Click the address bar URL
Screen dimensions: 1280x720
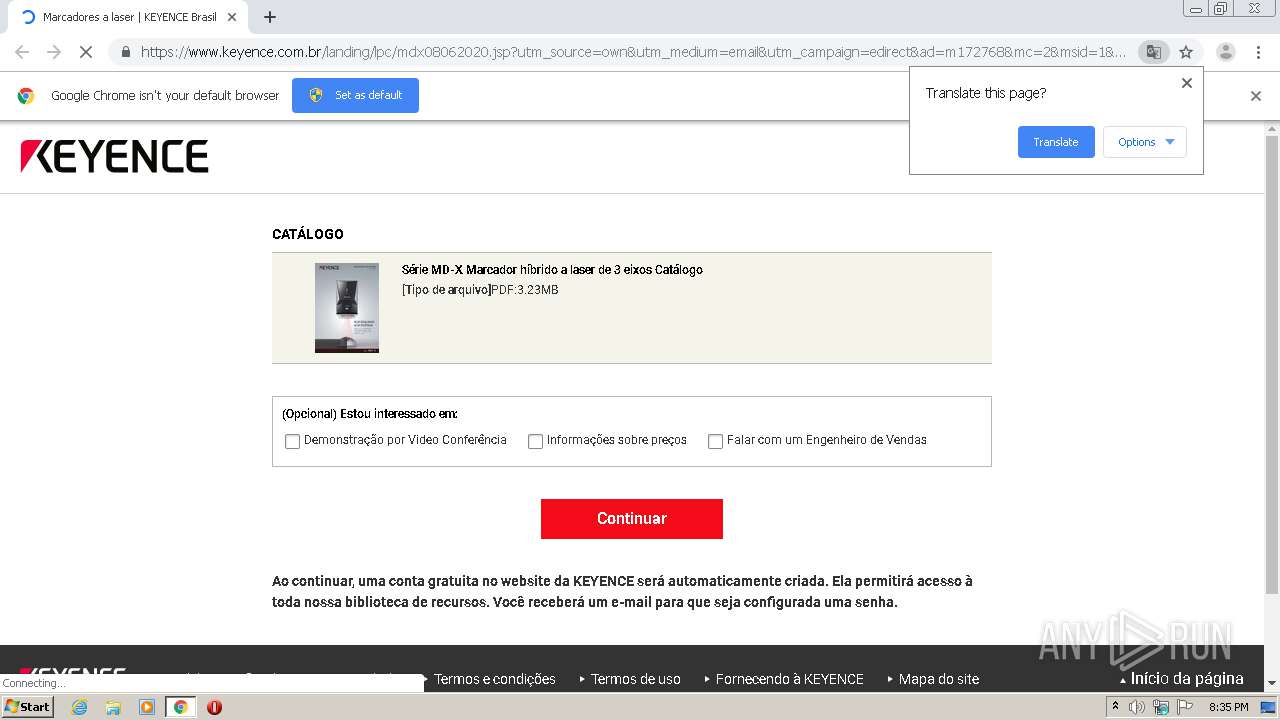point(633,52)
